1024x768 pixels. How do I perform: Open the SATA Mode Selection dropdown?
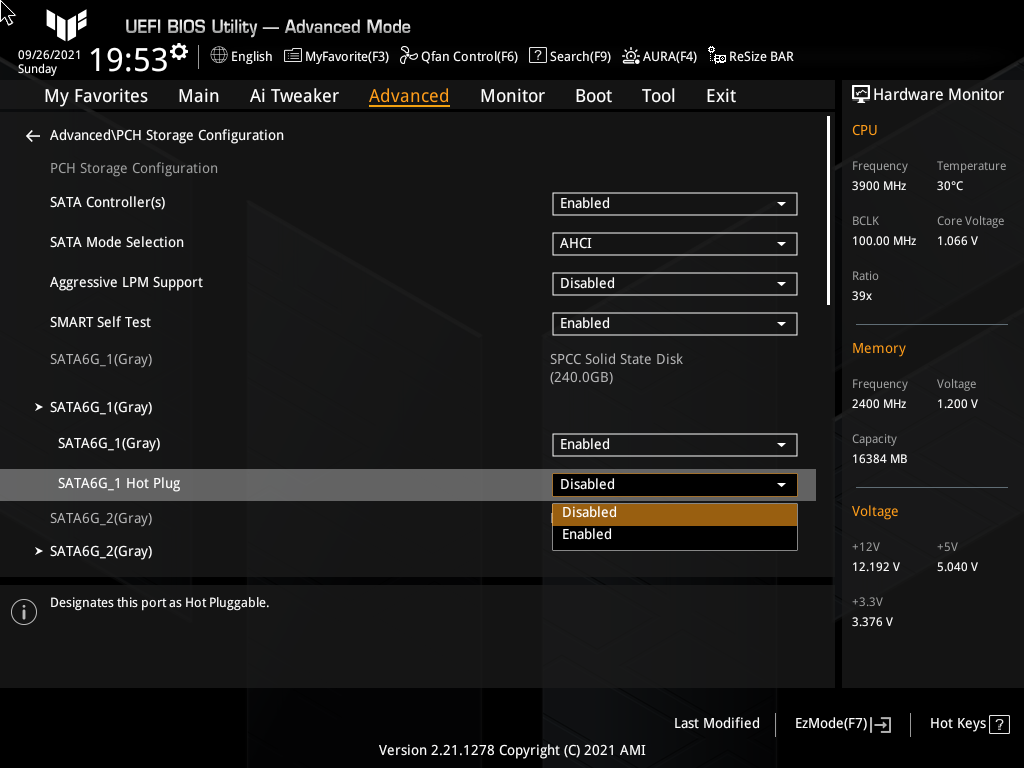(674, 243)
